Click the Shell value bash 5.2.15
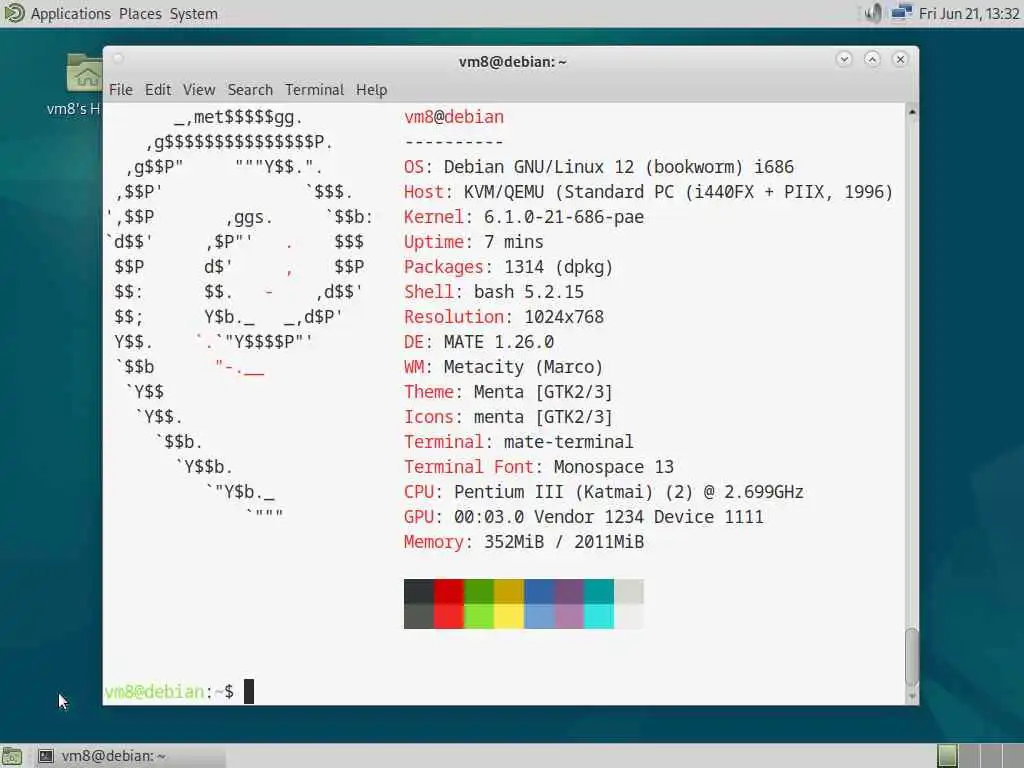Image resolution: width=1024 pixels, height=768 pixels. tap(528, 292)
